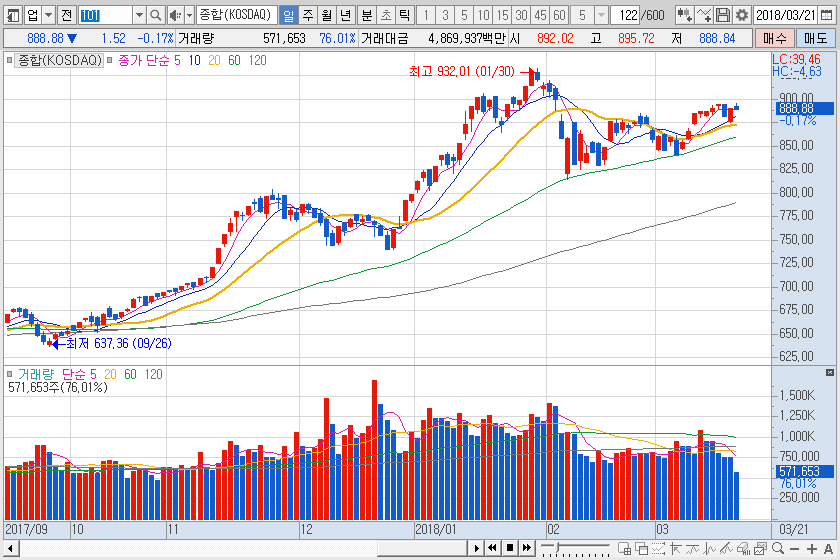
Task: Select the 일 (daily) period toggle
Action: (288, 15)
